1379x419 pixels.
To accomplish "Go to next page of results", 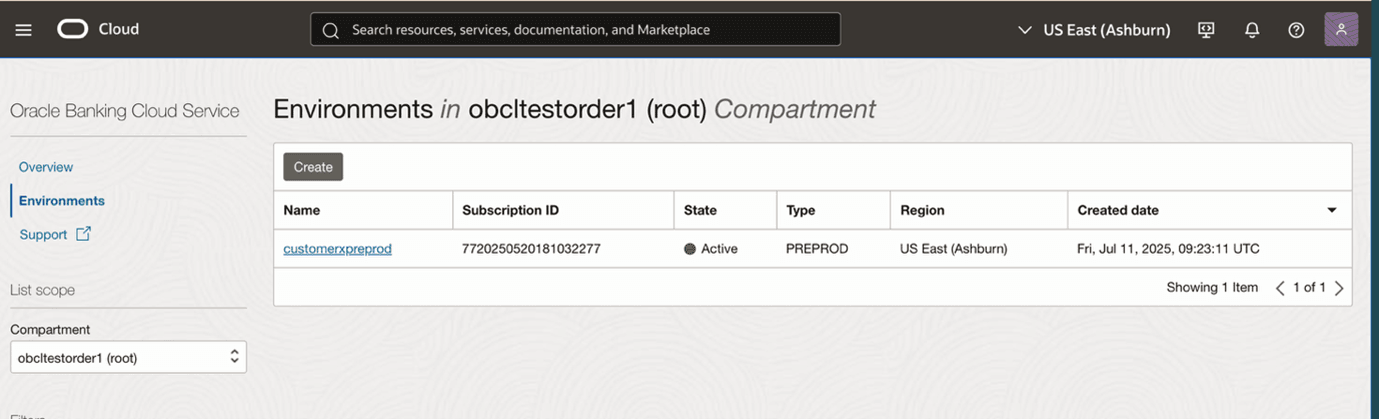I will (1339, 288).
